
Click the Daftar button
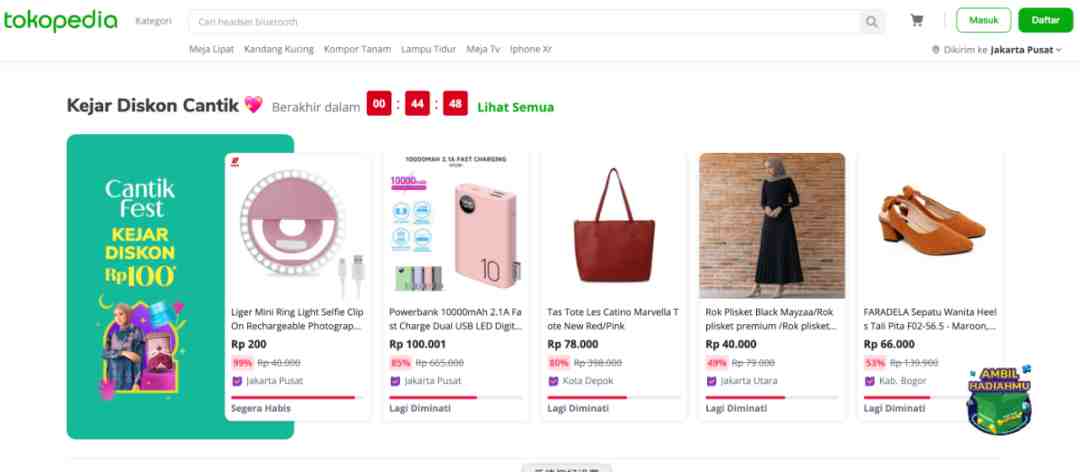1046,20
